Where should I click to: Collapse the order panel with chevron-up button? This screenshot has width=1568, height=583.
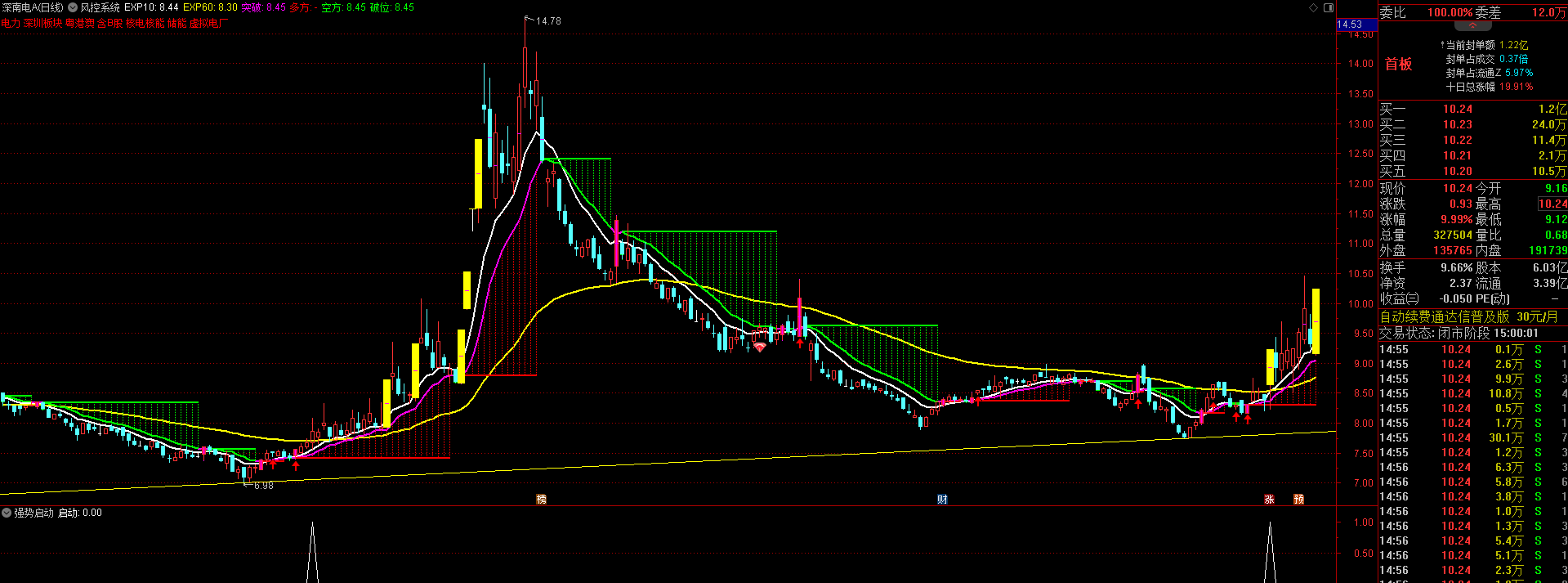(1472, 26)
